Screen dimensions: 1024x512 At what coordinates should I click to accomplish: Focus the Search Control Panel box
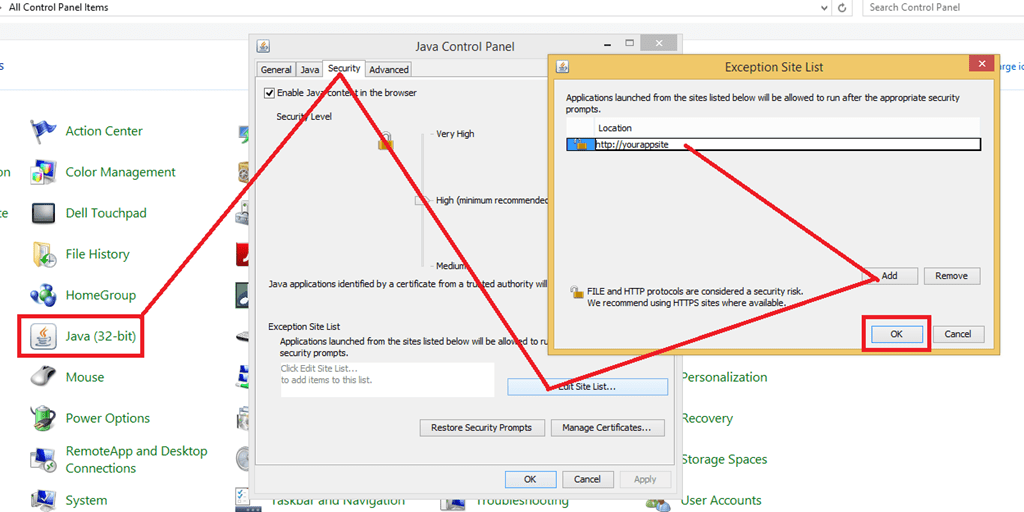[944, 8]
